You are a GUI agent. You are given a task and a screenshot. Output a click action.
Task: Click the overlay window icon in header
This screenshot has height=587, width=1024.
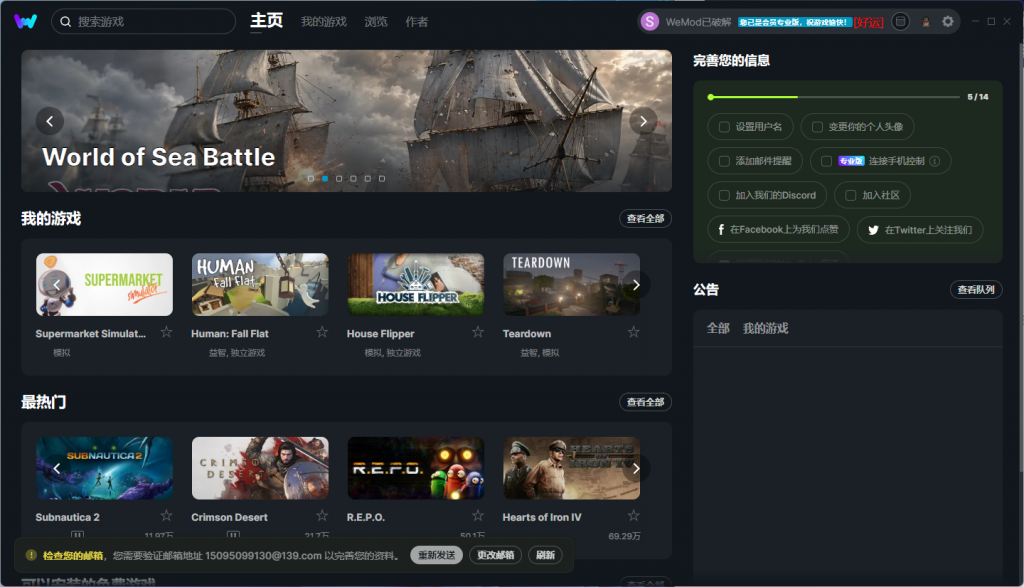pyautogui.click(x=901, y=22)
